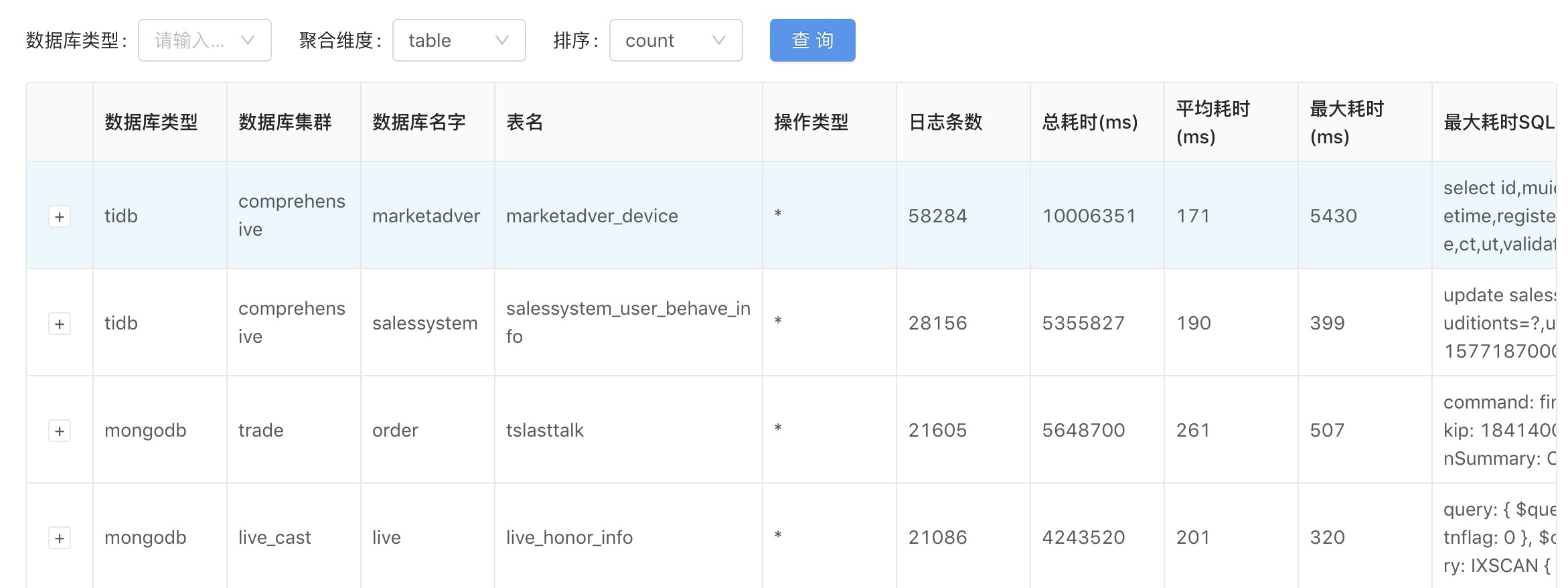Click total time value 10006351
Screen dimensions: 1568x588
pos(1089,216)
